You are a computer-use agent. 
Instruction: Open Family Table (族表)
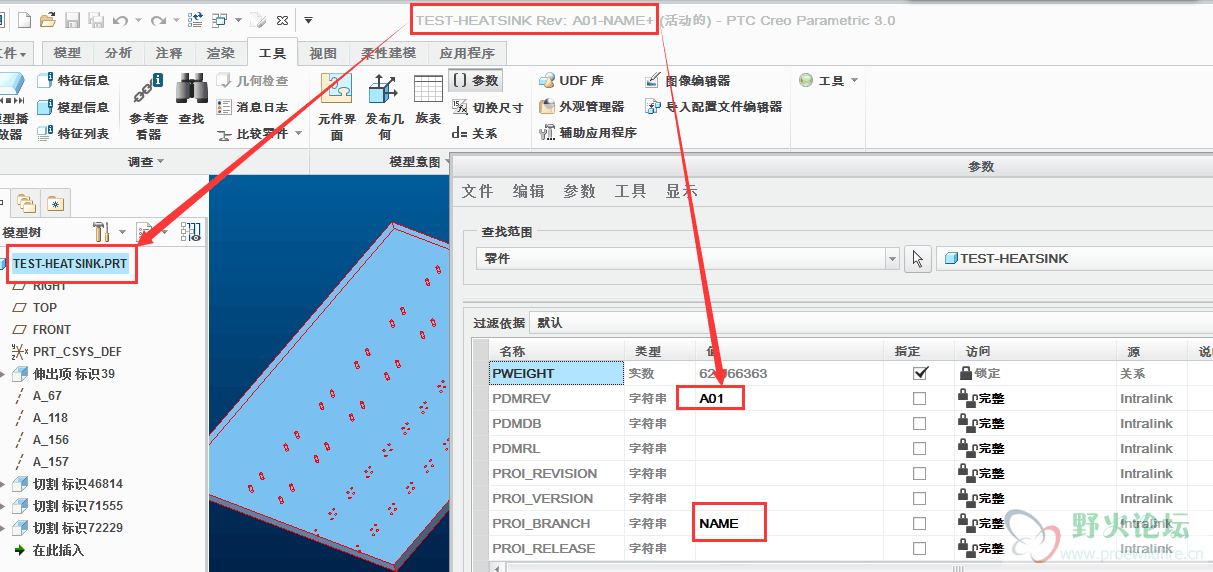428,98
